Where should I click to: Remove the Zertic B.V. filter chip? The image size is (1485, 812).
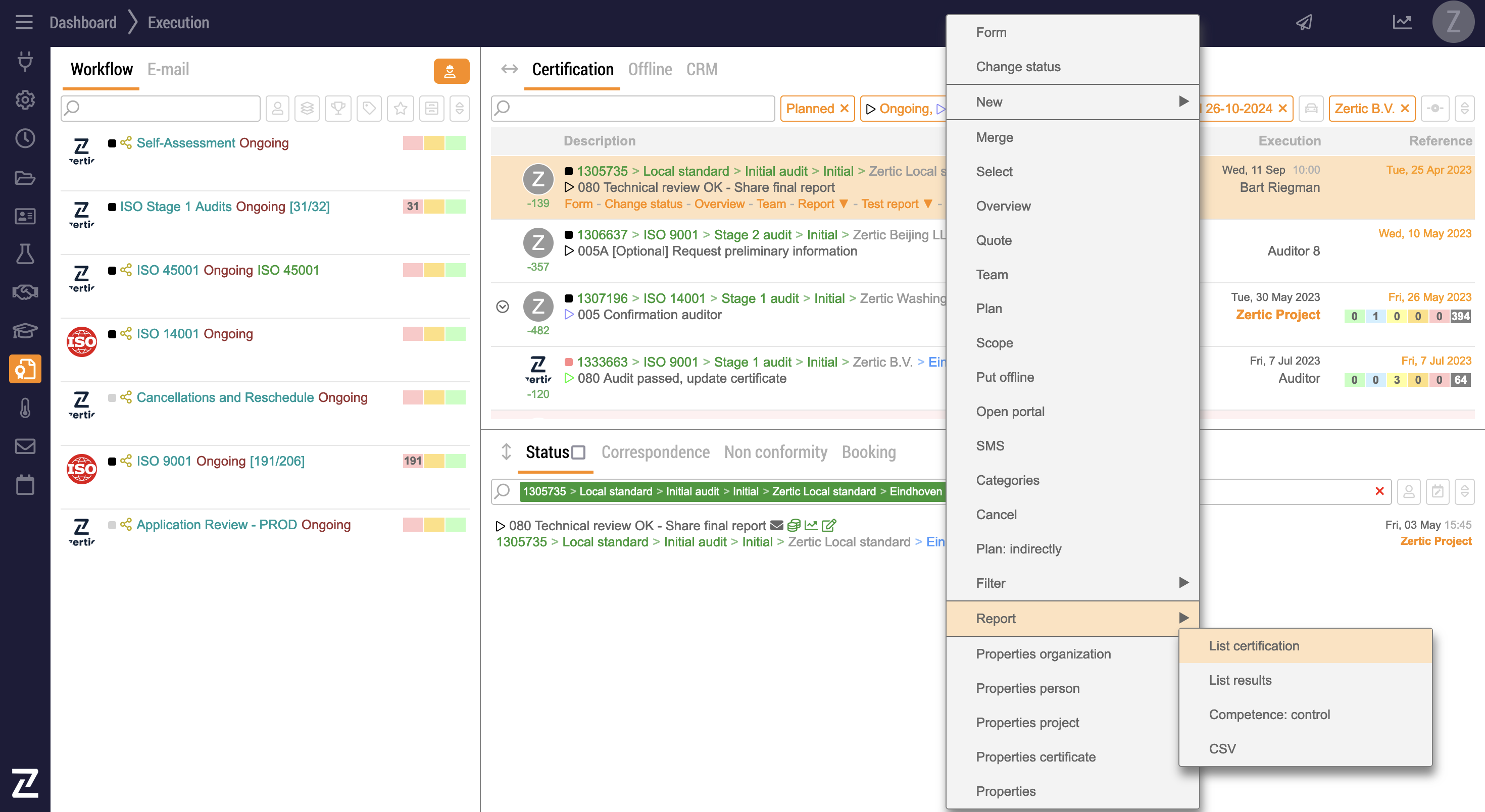1404,109
